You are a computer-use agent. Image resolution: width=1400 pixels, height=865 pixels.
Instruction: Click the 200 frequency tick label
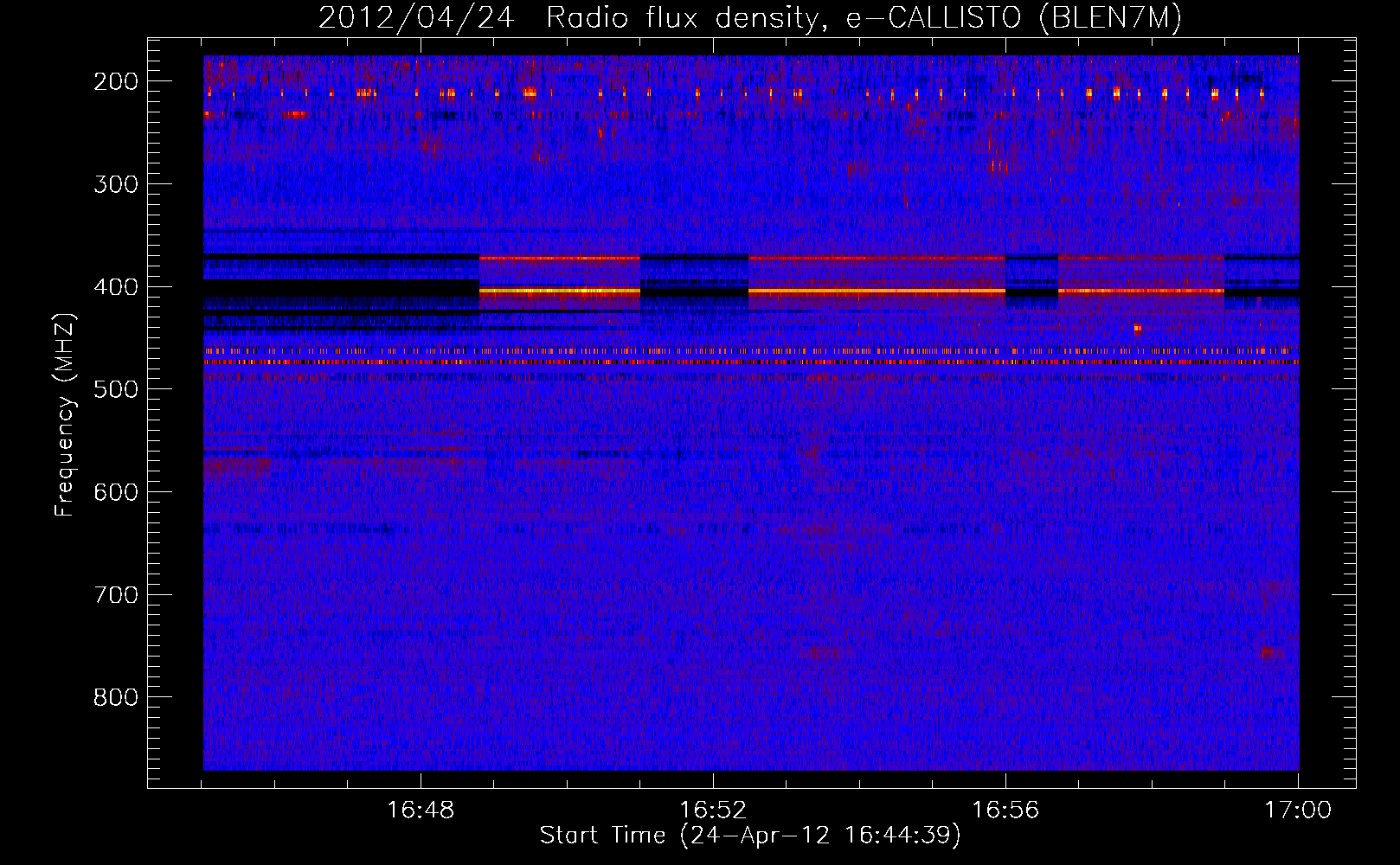click(116, 81)
